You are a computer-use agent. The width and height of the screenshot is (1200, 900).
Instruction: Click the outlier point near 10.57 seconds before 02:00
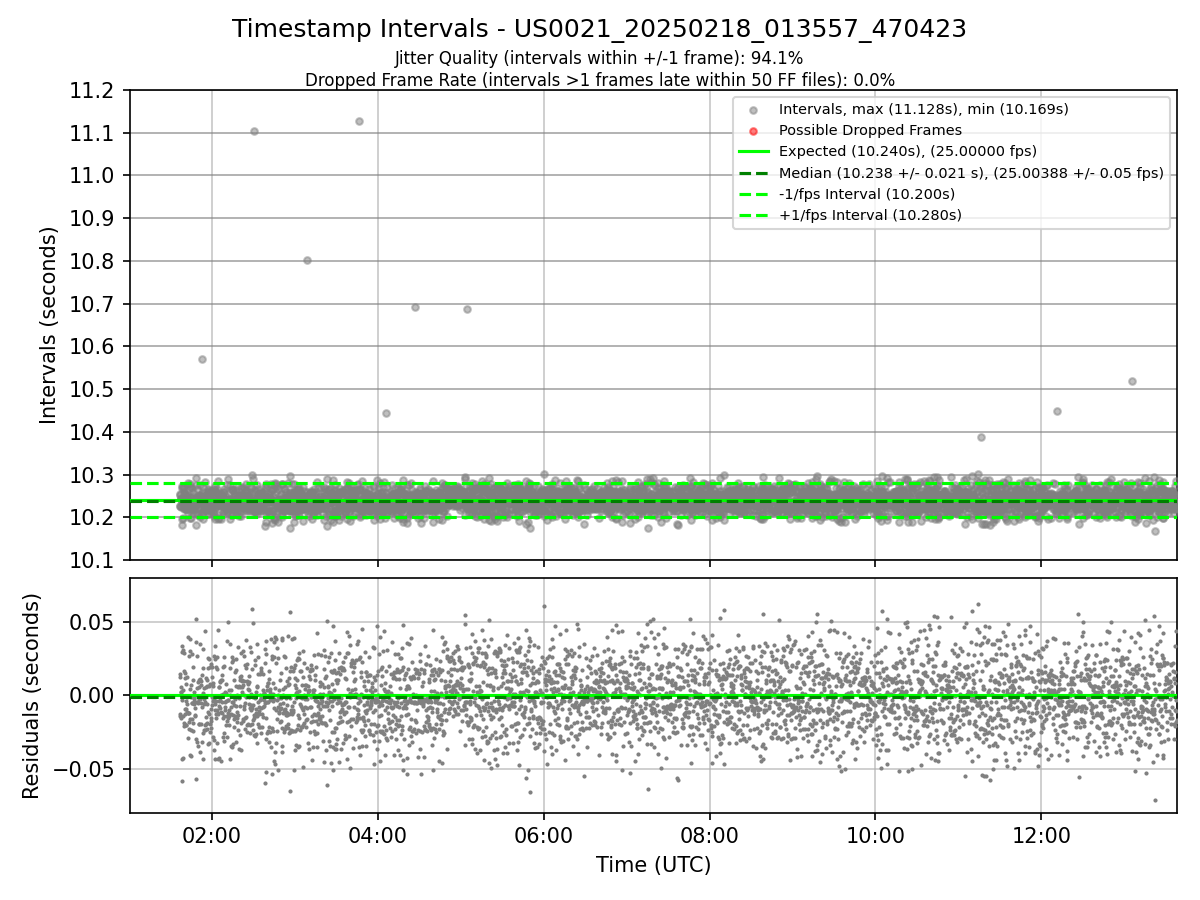[202, 359]
